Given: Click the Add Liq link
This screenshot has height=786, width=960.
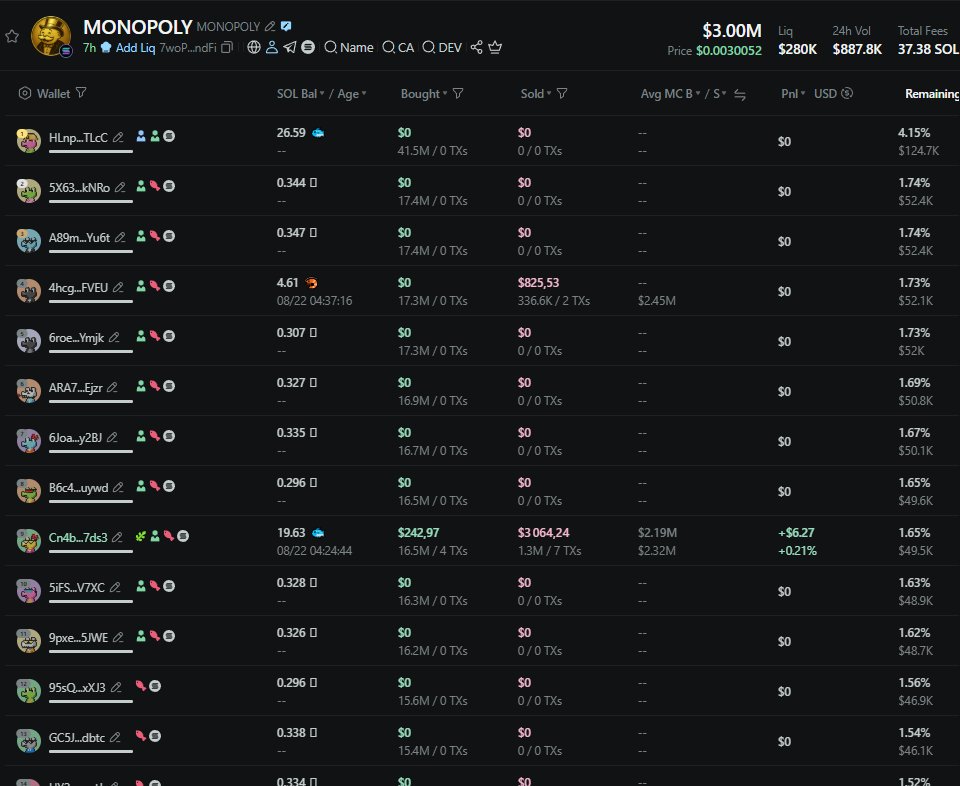Looking at the screenshot, I should tap(135, 48).
